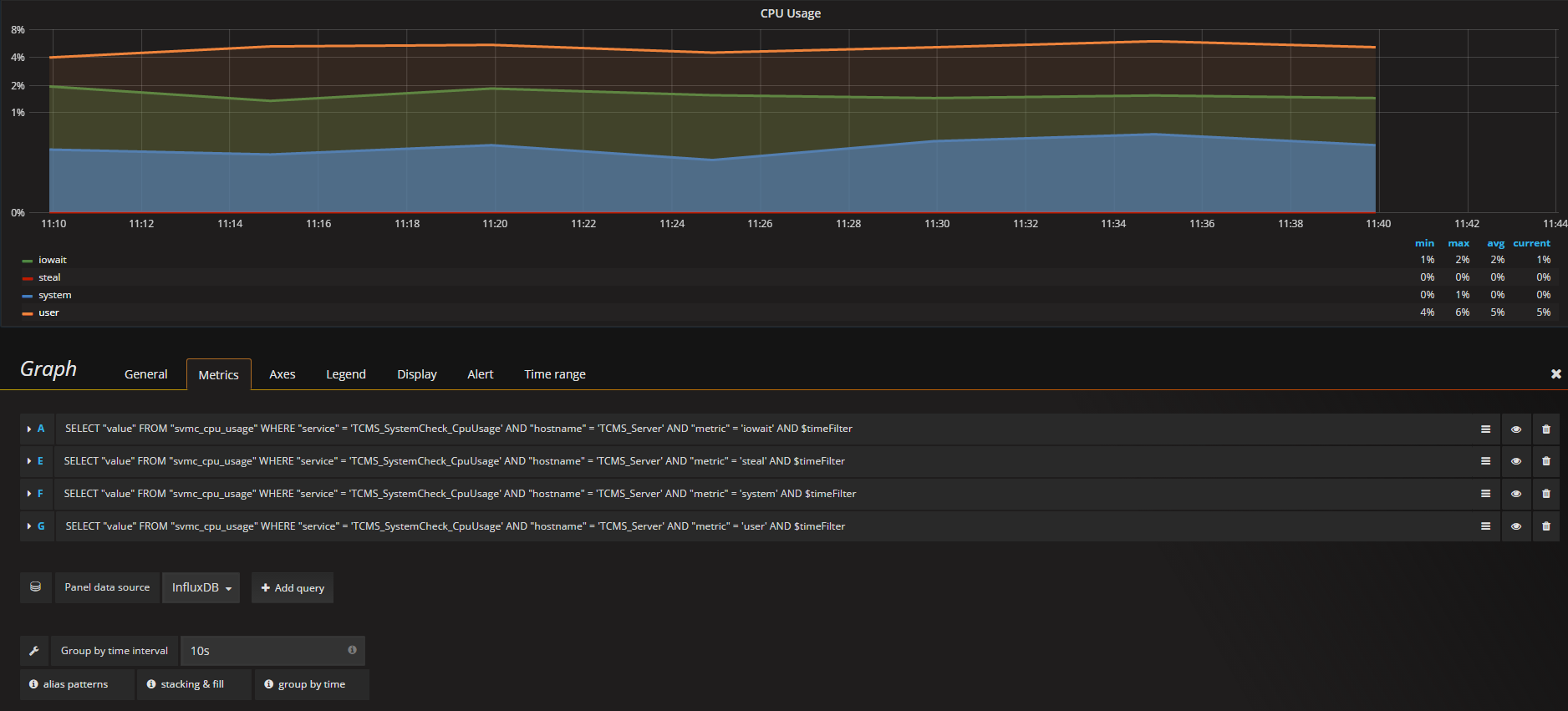The image size is (1568, 711).
Task: Click the wrench icon beside Group by time interval
Action: click(34, 651)
